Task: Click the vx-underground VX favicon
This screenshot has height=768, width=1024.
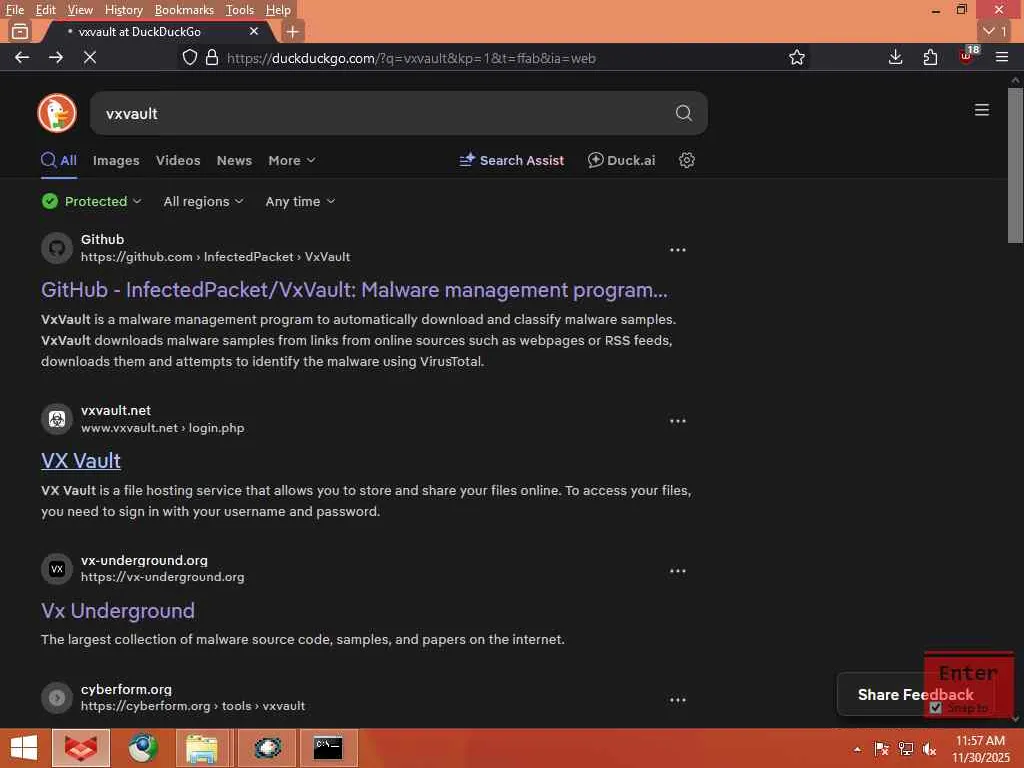Action: (x=57, y=569)
